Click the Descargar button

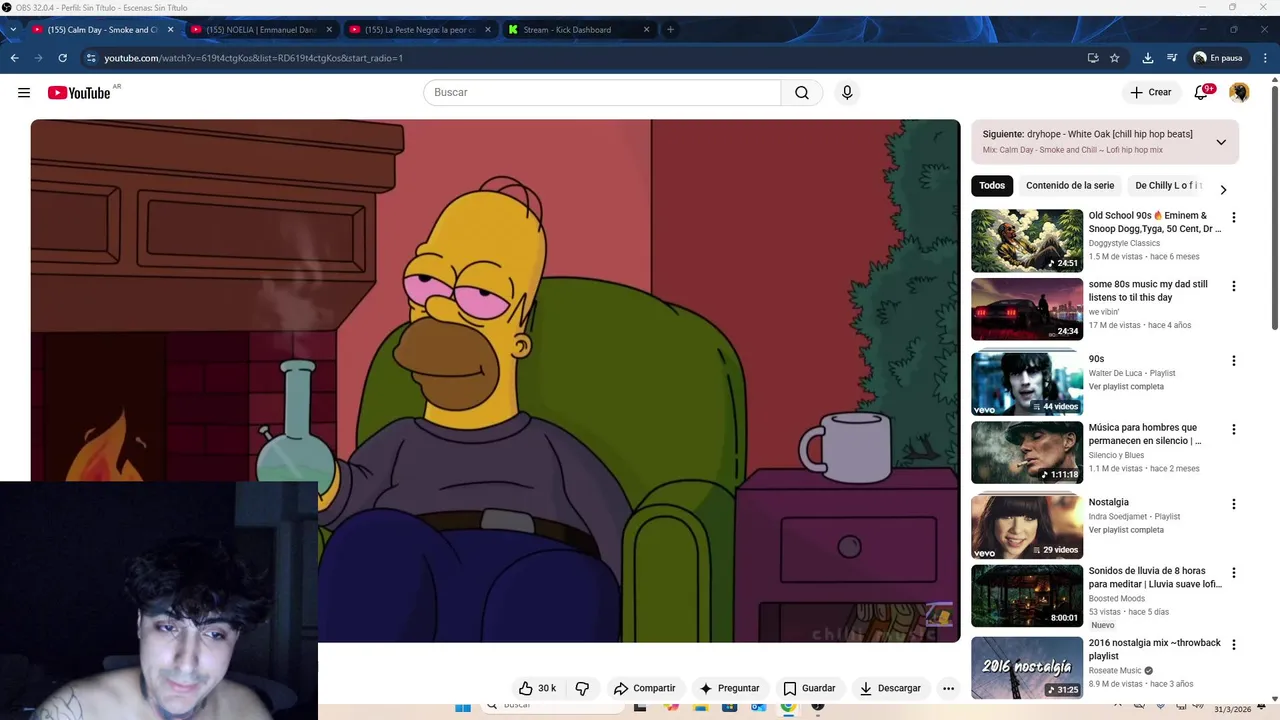890,688
